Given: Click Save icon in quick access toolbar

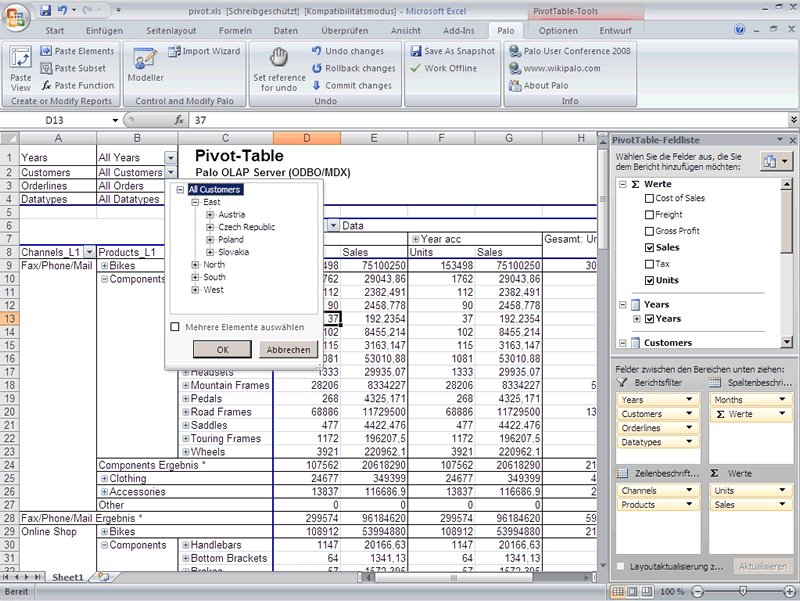Looking at the screenshot, I should coord(46,10).
